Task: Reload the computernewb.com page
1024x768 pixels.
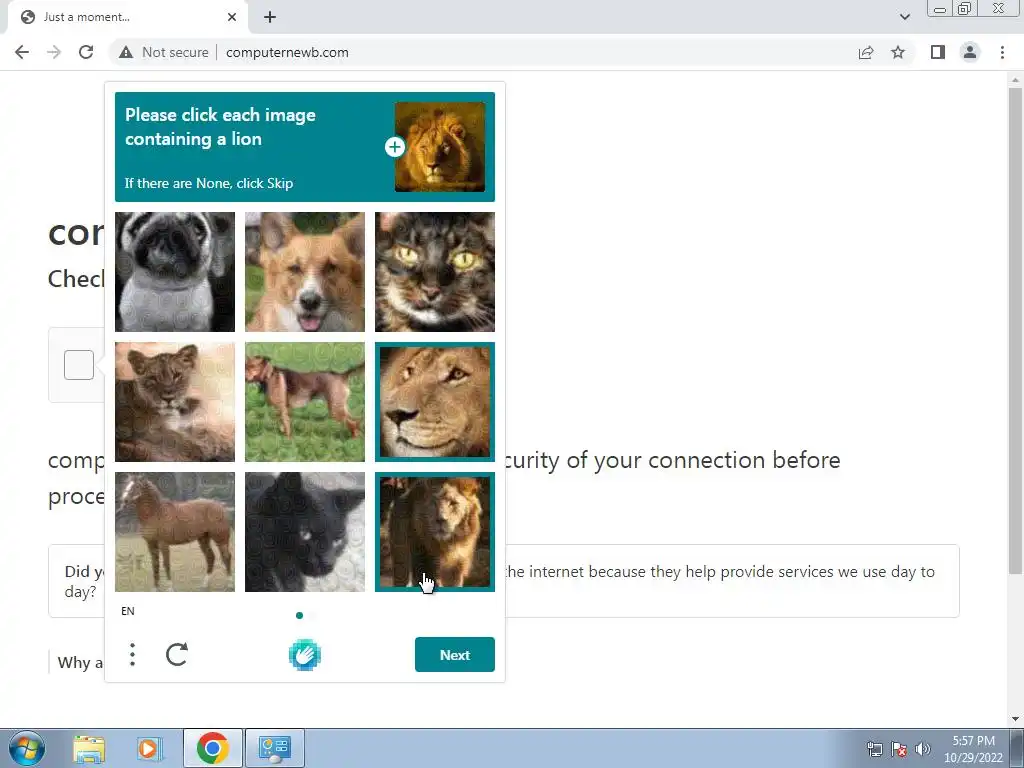Action: [x=86, y=52]
